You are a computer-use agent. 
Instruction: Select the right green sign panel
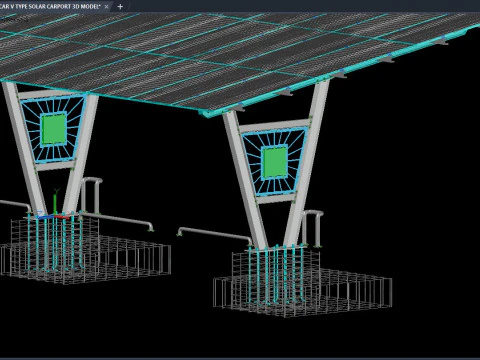click(x=275, y=162)
